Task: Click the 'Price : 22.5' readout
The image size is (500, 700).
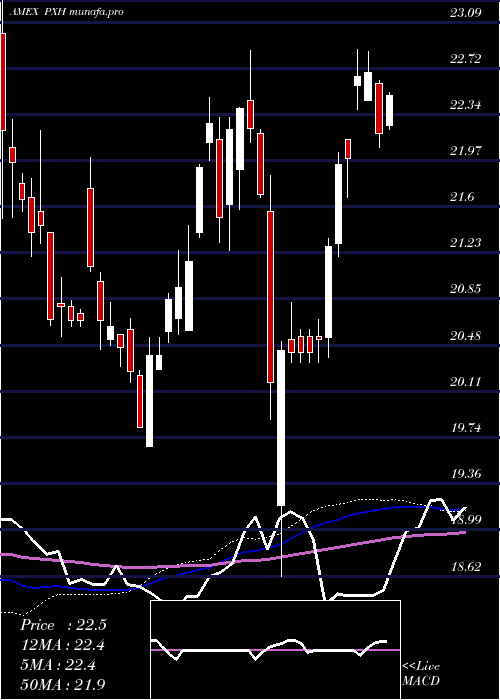Action: 63,625
